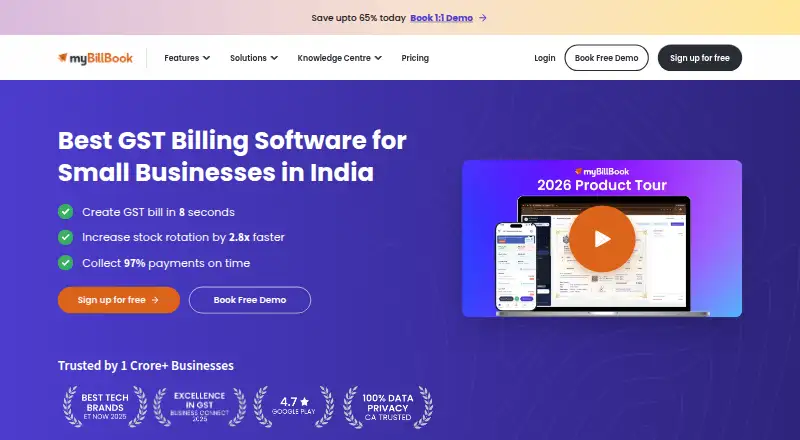Image resolution: width=800 pixels, height=440 pixels.
Task: Click the Excellence in GST award badge
Action: (199, 407)
